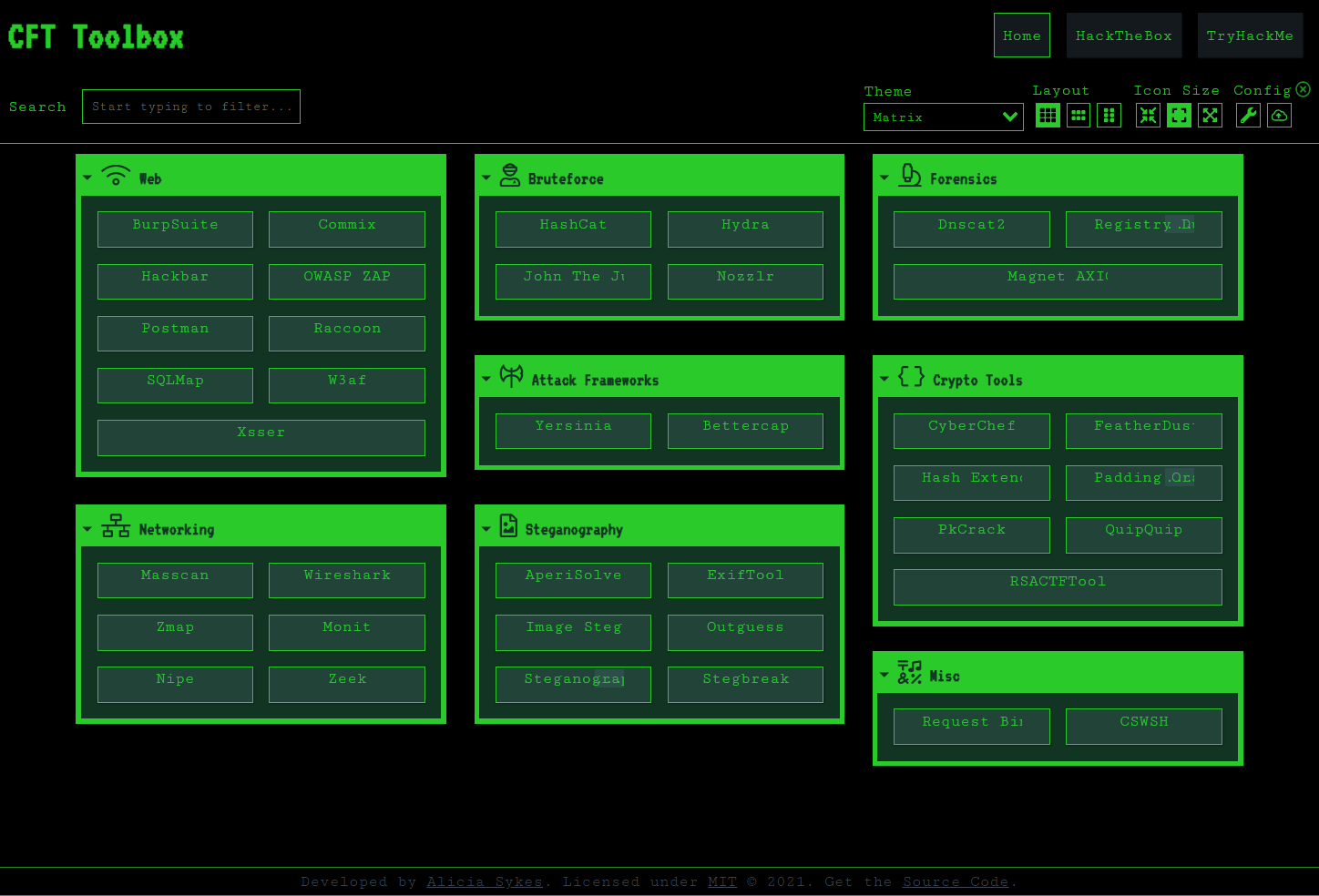This screenshot has height=896, width=1319.
Task: Open the Theme dropdown showing Matrix
Action: pyautogui.click(x=944, y=117)
